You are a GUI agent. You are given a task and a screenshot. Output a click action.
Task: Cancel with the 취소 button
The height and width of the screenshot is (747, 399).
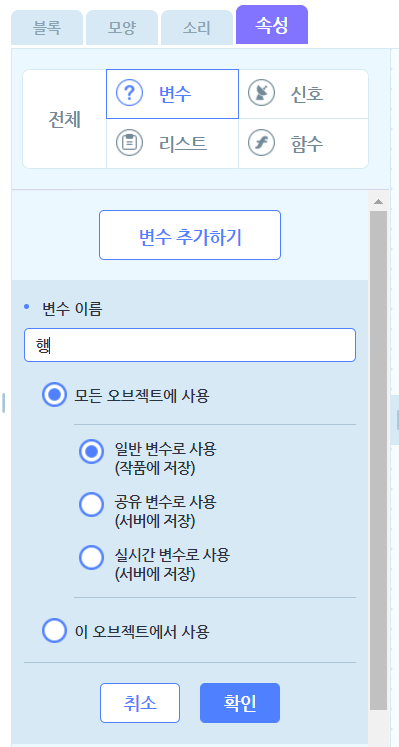(x=140, y=703)
